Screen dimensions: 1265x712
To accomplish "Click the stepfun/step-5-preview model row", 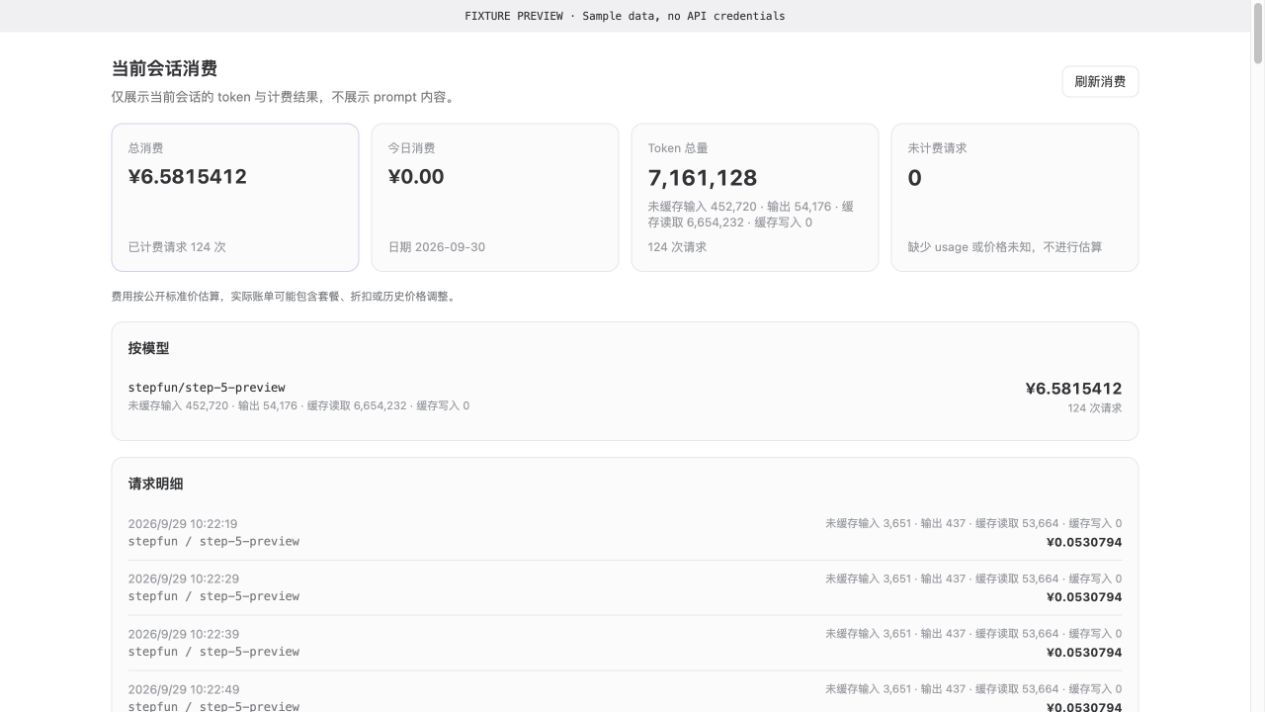I will click(x=625, y=397).
